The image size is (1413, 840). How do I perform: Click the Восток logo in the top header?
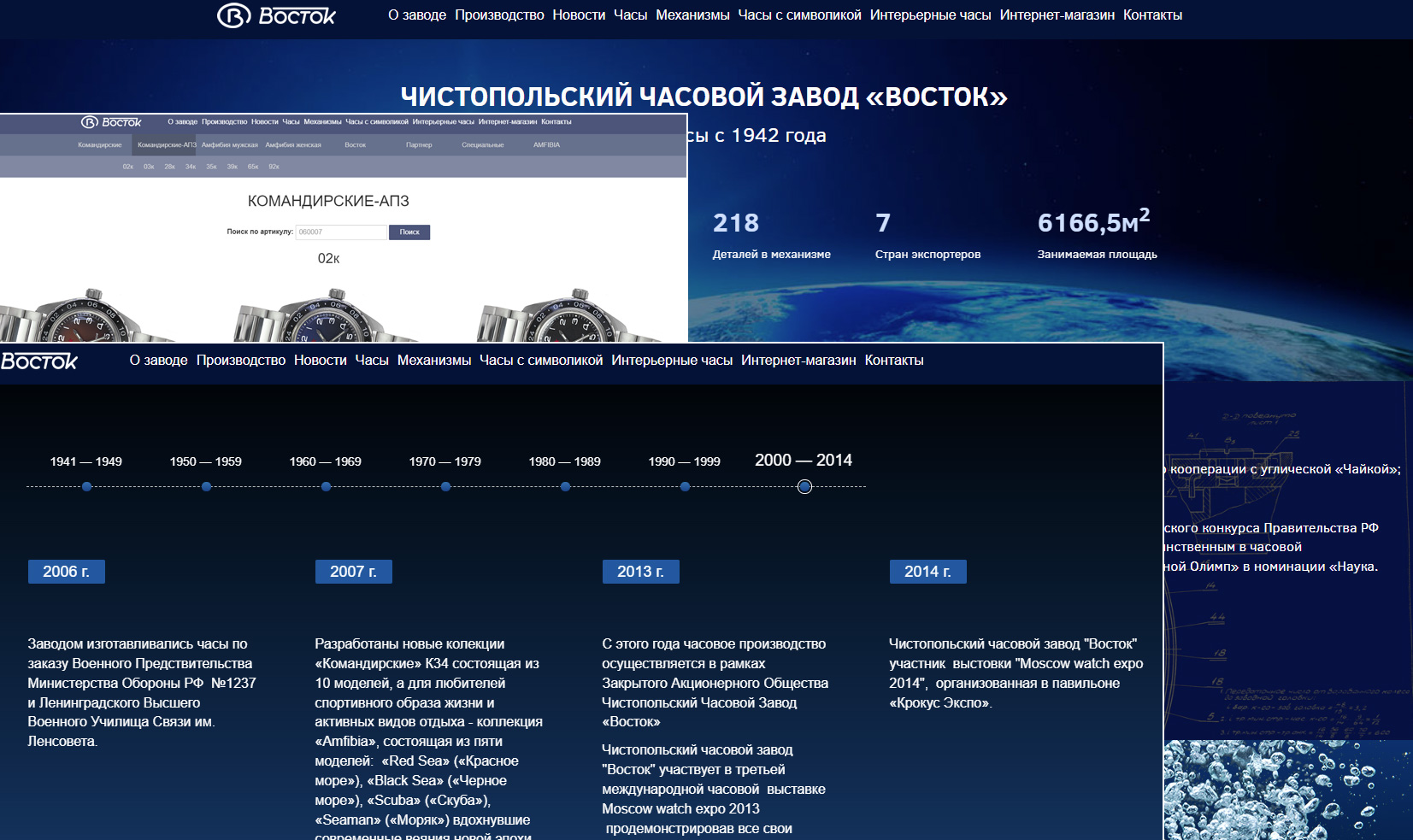(x=276, y=15)
